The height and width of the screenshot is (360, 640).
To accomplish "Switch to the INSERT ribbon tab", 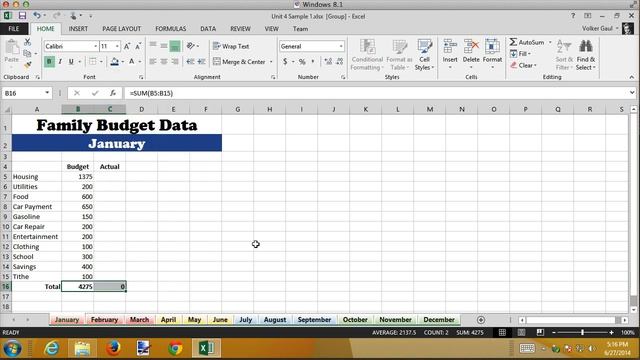I will click(x=78, y=29).
